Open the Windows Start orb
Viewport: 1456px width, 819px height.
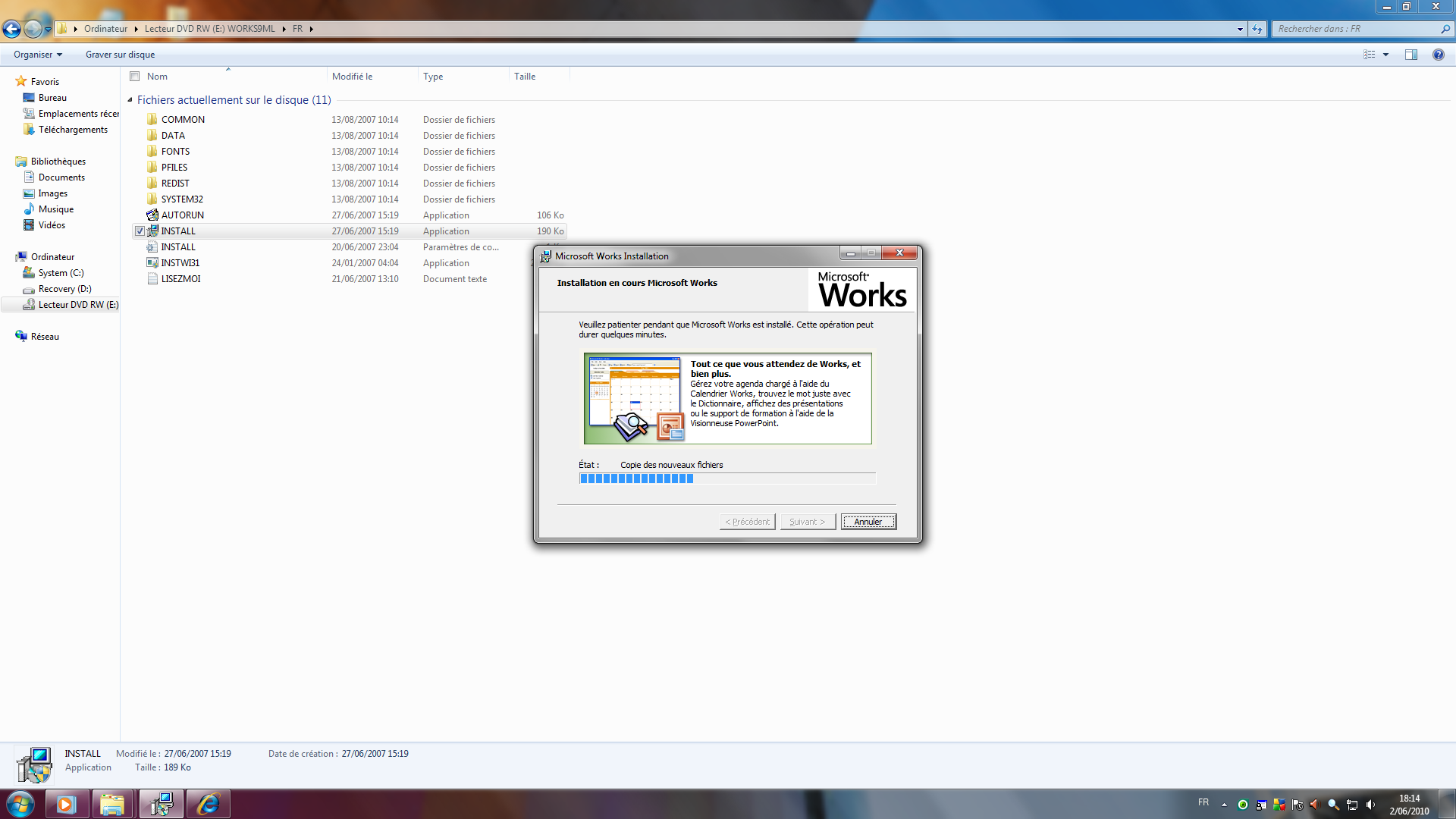click(x=20, y=804)
